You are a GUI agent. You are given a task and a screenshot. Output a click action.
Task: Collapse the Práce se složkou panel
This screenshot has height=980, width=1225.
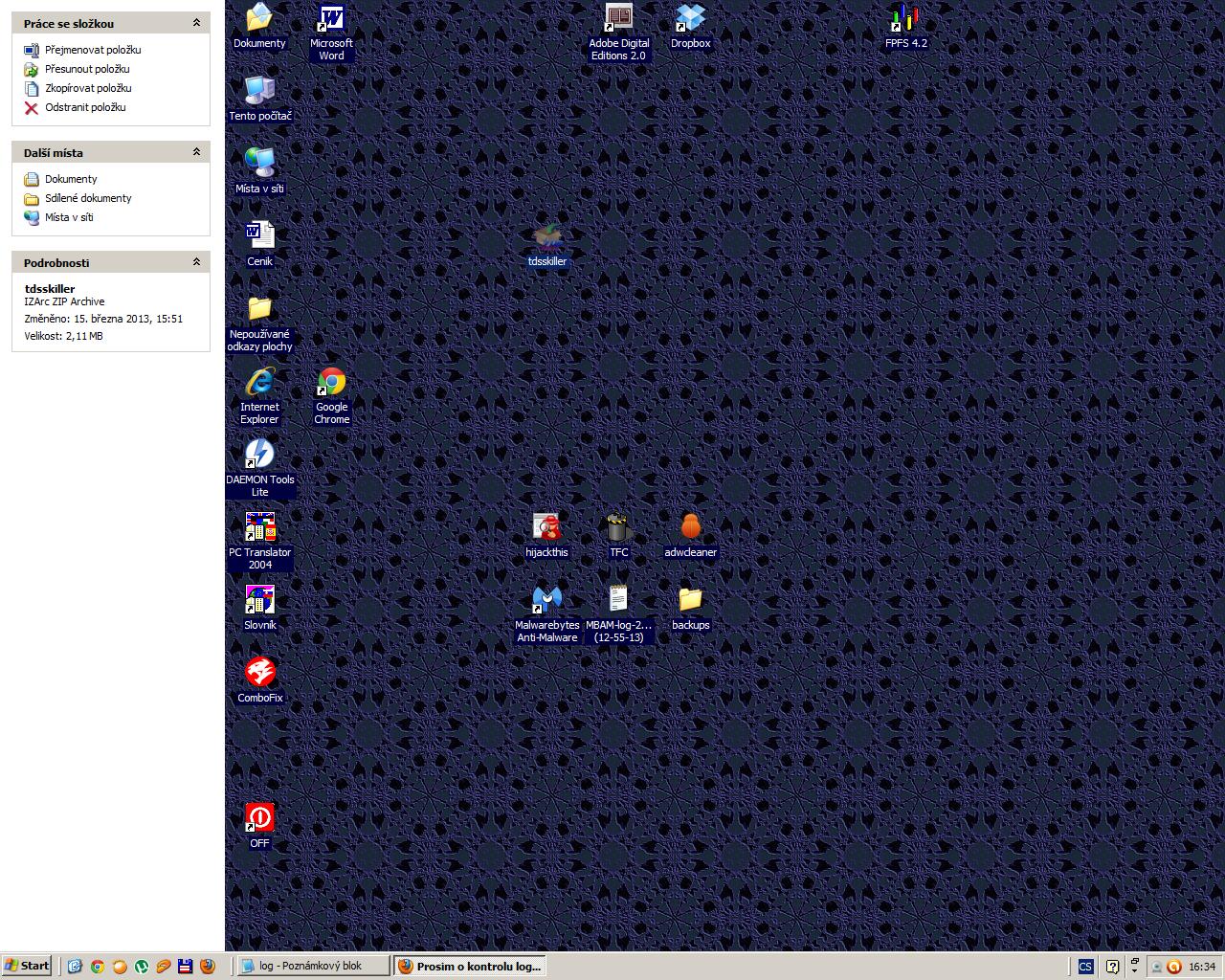[196, 23]
